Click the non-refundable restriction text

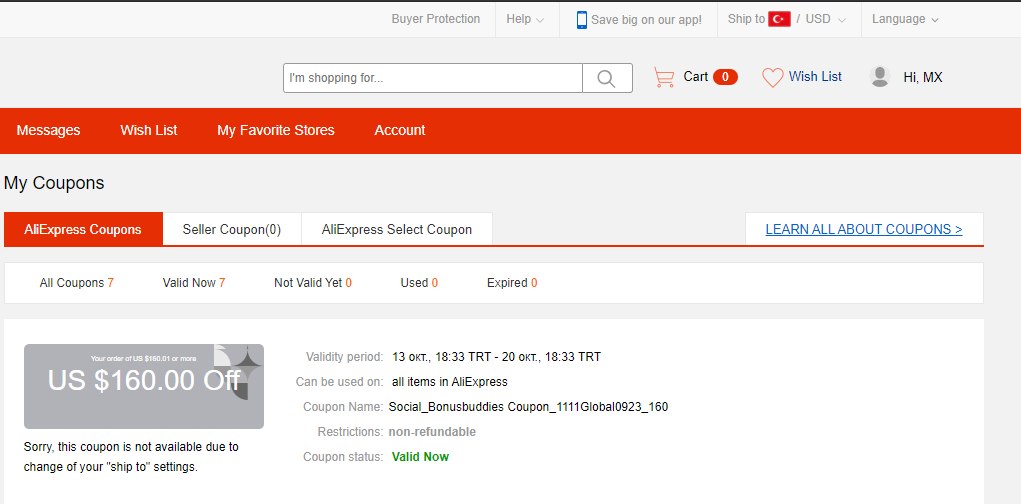432,432
